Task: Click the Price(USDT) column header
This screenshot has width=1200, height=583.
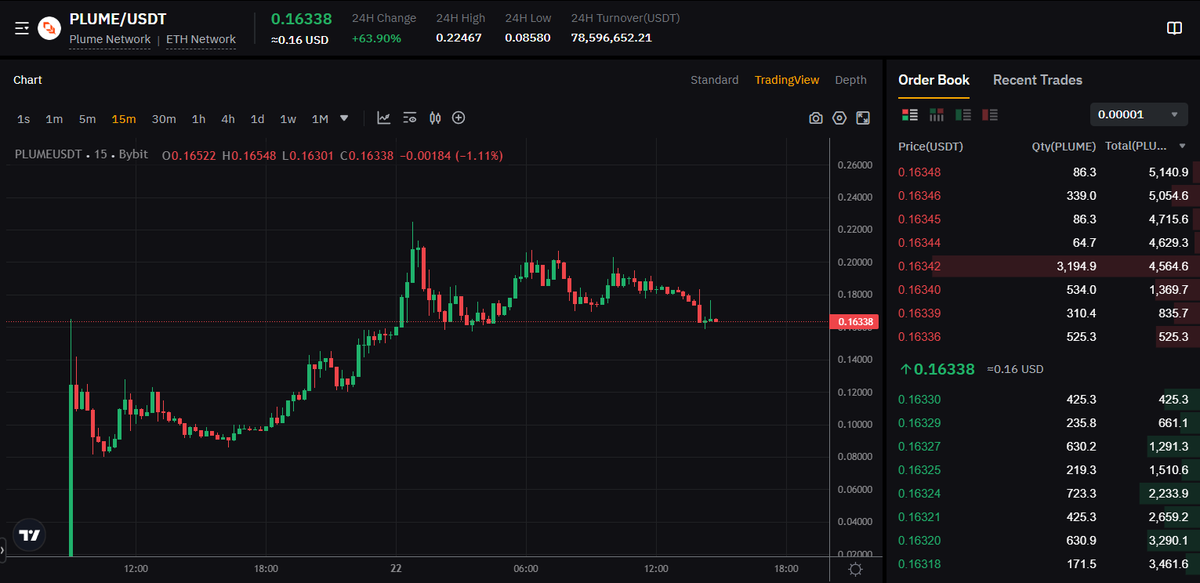Action: point(930,146)
